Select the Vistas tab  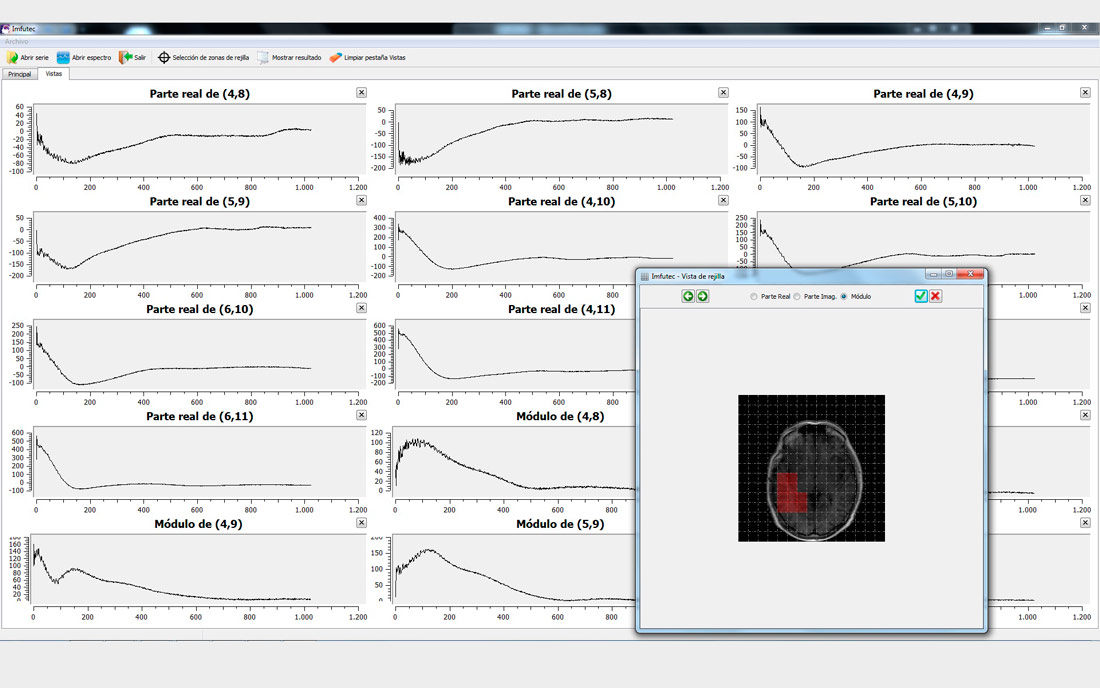[54, 74]
